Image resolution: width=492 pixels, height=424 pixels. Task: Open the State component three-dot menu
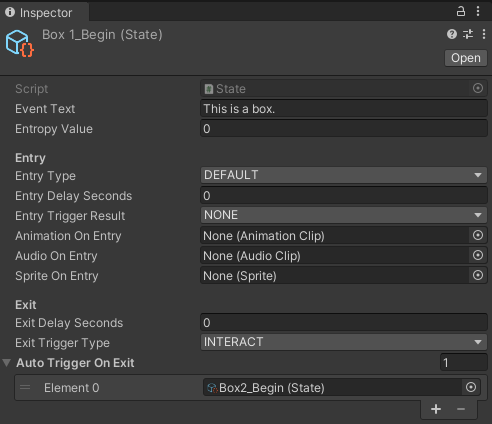pos(484,34)
